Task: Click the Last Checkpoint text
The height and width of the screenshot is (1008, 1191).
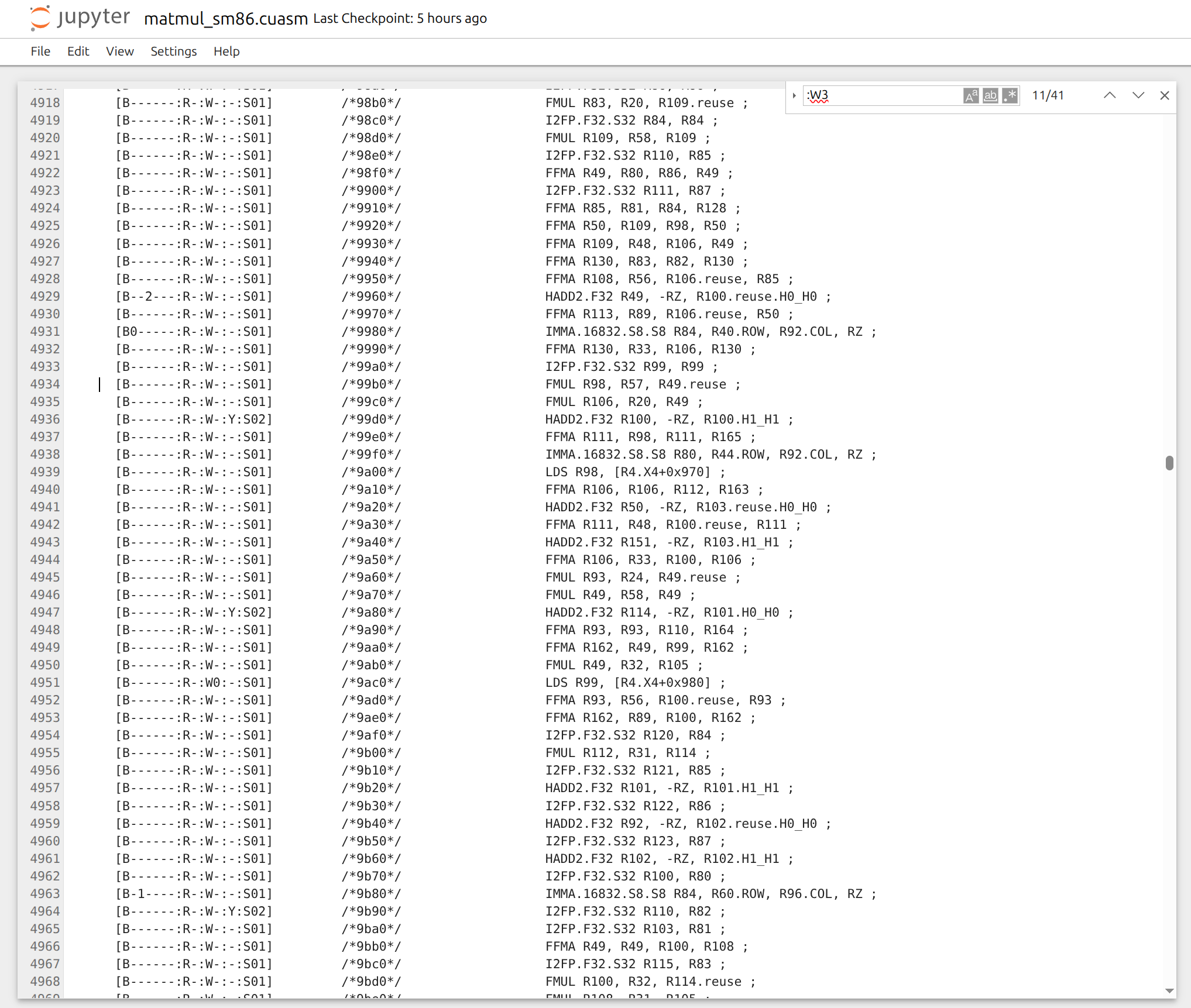Action: tap(400, 19)
